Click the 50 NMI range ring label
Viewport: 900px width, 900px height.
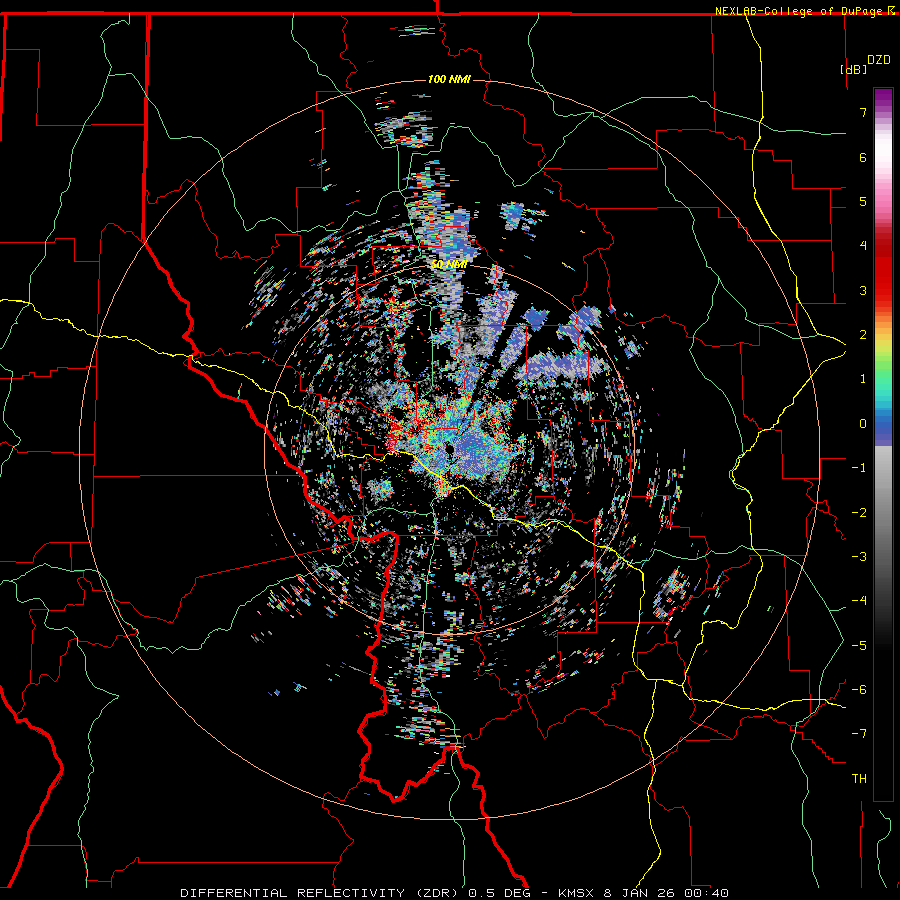[449, 265]
